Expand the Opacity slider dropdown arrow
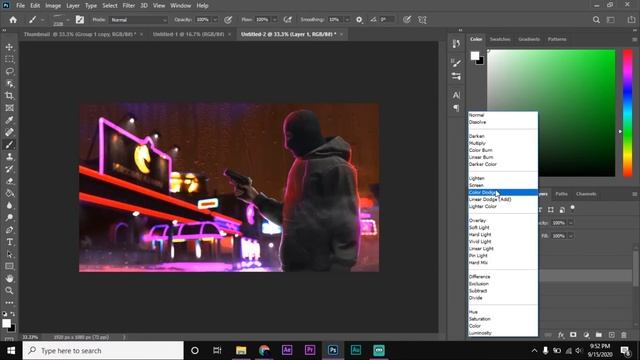This screenshot has width=640, height=360. (x=215, y=20)
